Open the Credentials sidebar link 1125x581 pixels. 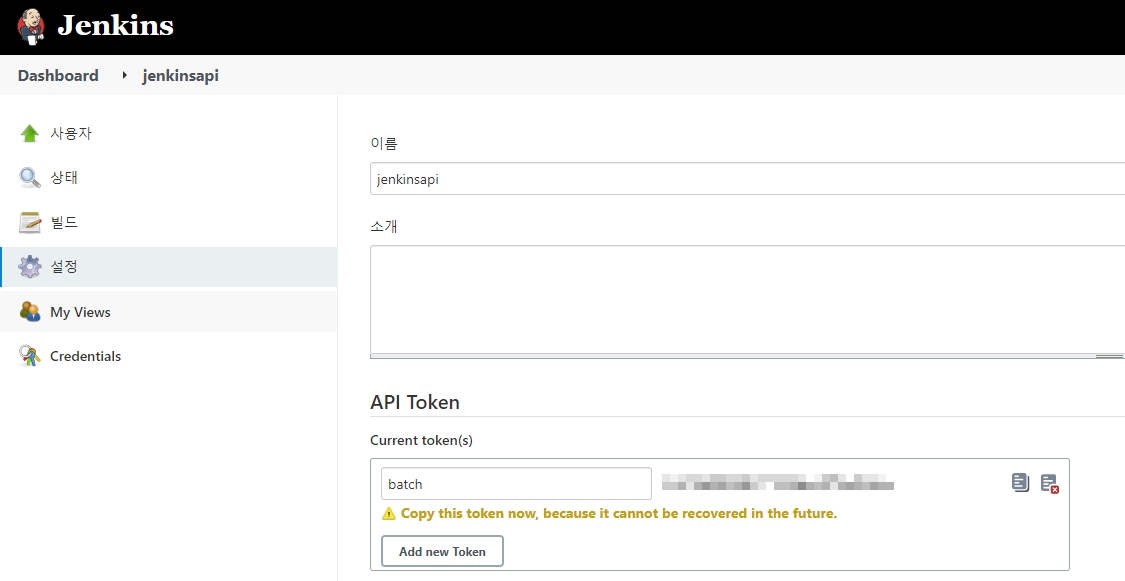(x=85, y=356)
